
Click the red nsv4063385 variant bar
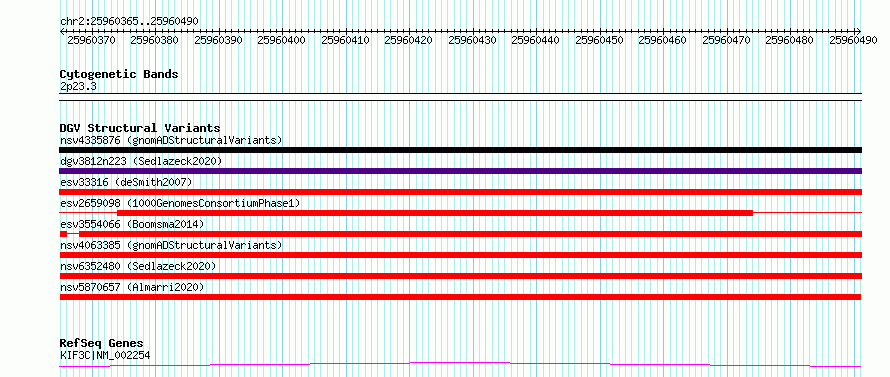coord(460,255)
